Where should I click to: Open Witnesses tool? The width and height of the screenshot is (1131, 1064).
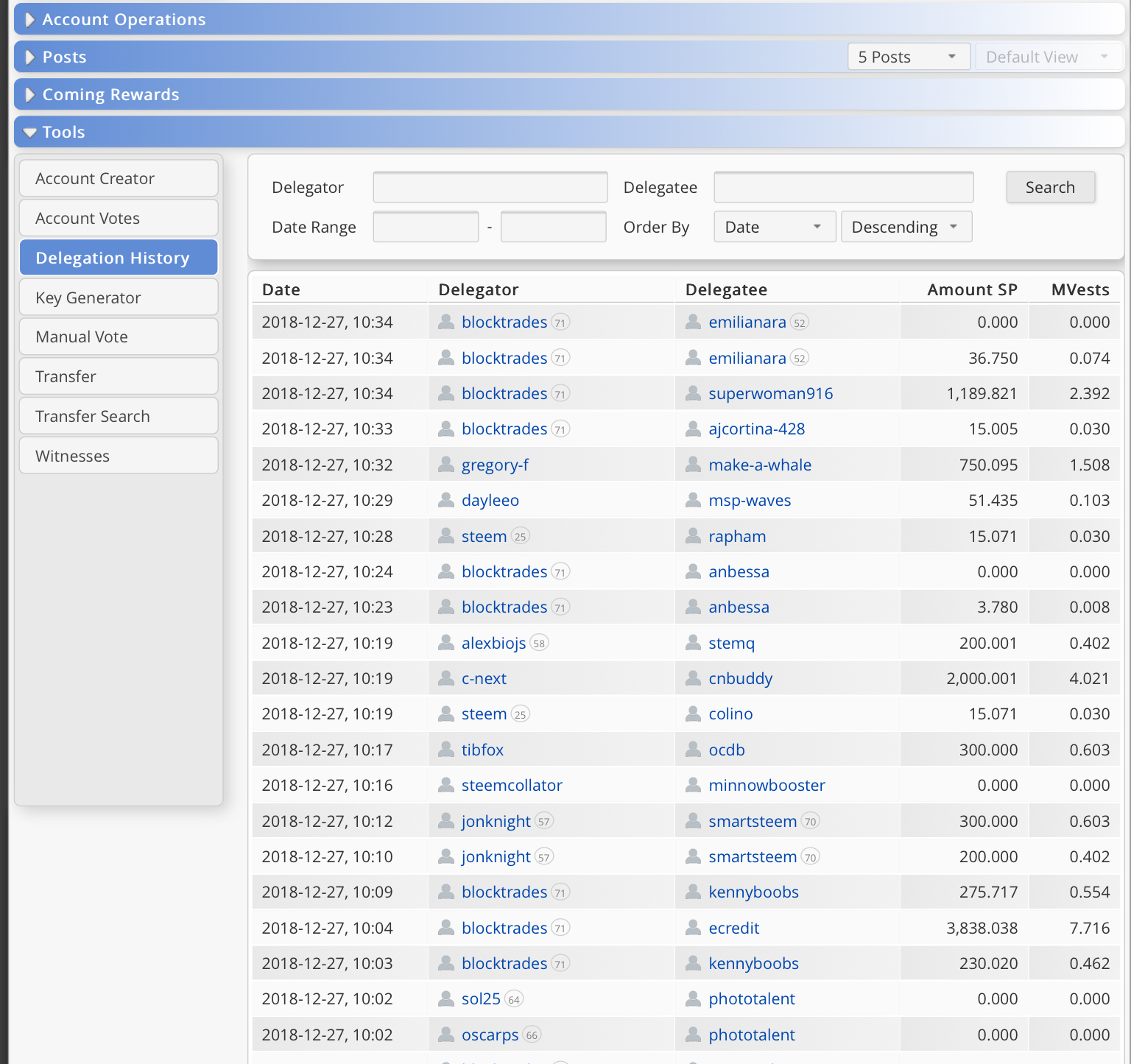point(119,456)
